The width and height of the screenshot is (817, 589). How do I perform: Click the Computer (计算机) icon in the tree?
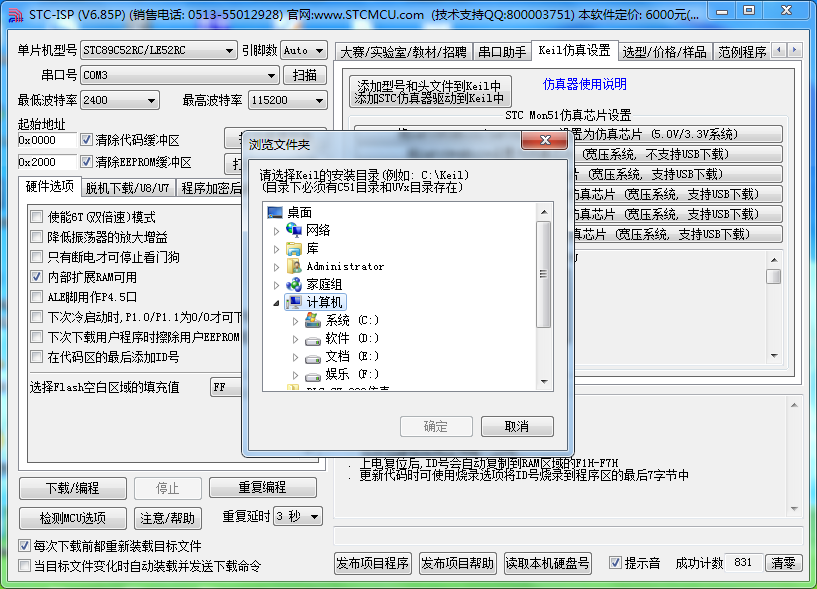coord(294,302)
